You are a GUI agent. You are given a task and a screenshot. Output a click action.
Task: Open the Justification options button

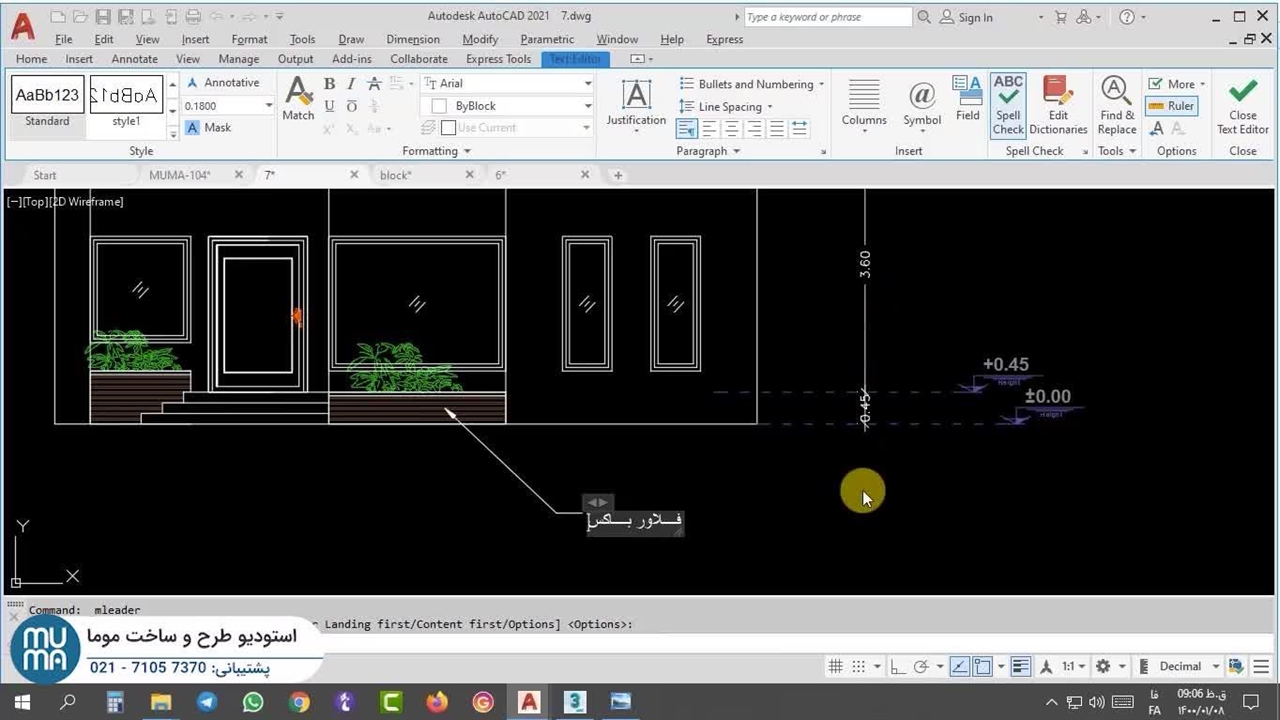[636, 105]
